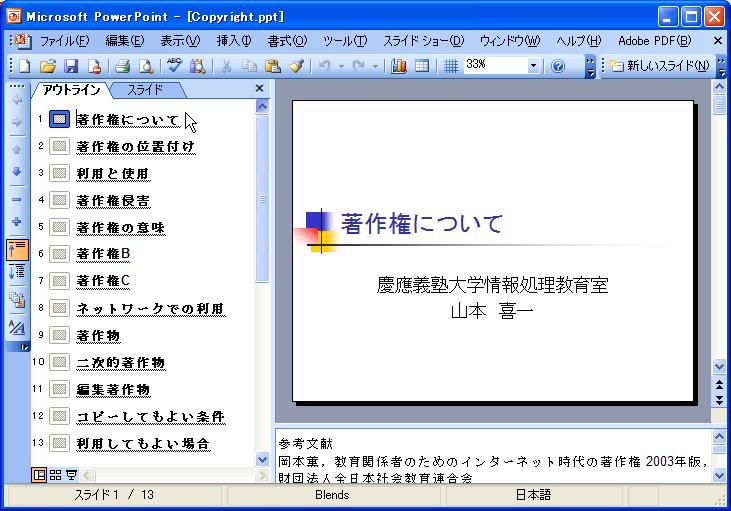Promote outline item with left arrow
Screen dimensions: 731x511
17,100
